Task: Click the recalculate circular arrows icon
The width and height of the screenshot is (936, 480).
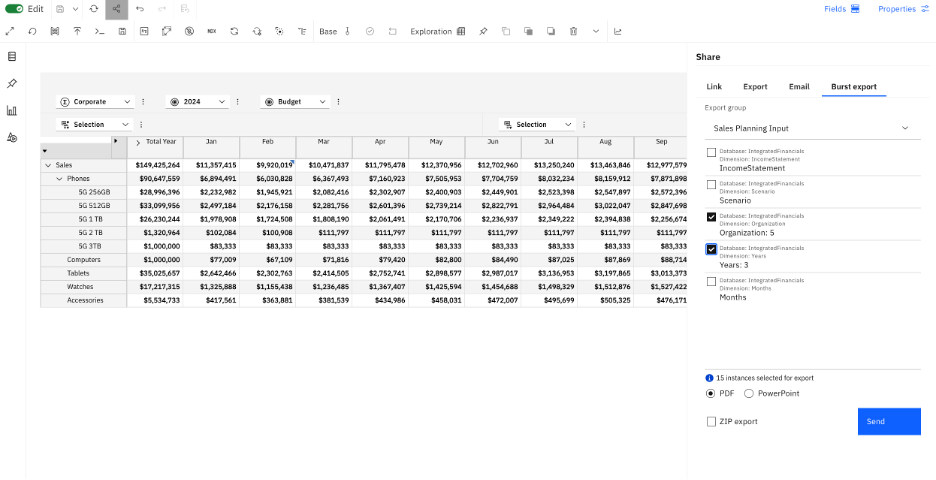Action: coord(234,32)
